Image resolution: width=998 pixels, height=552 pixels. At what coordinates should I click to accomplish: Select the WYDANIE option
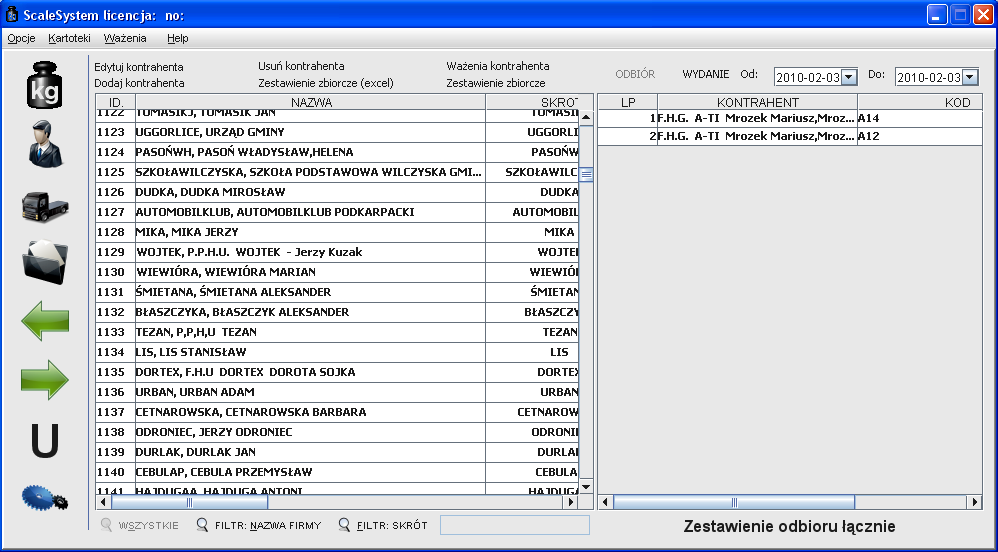pyautogui.click(x=706, y=74)
